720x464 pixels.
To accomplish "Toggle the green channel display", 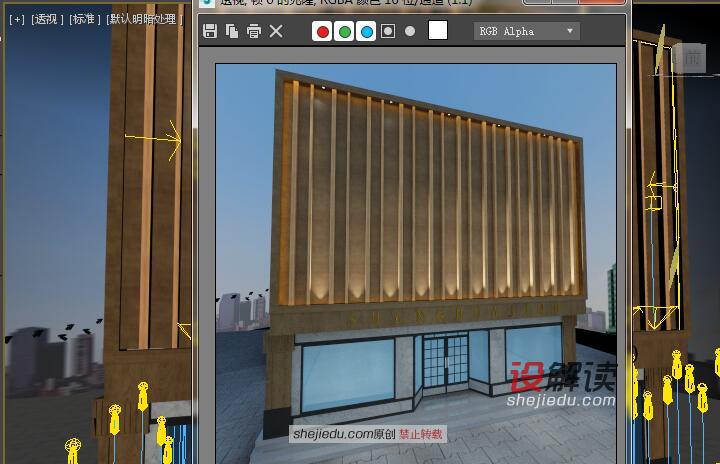I will [344, 31].
